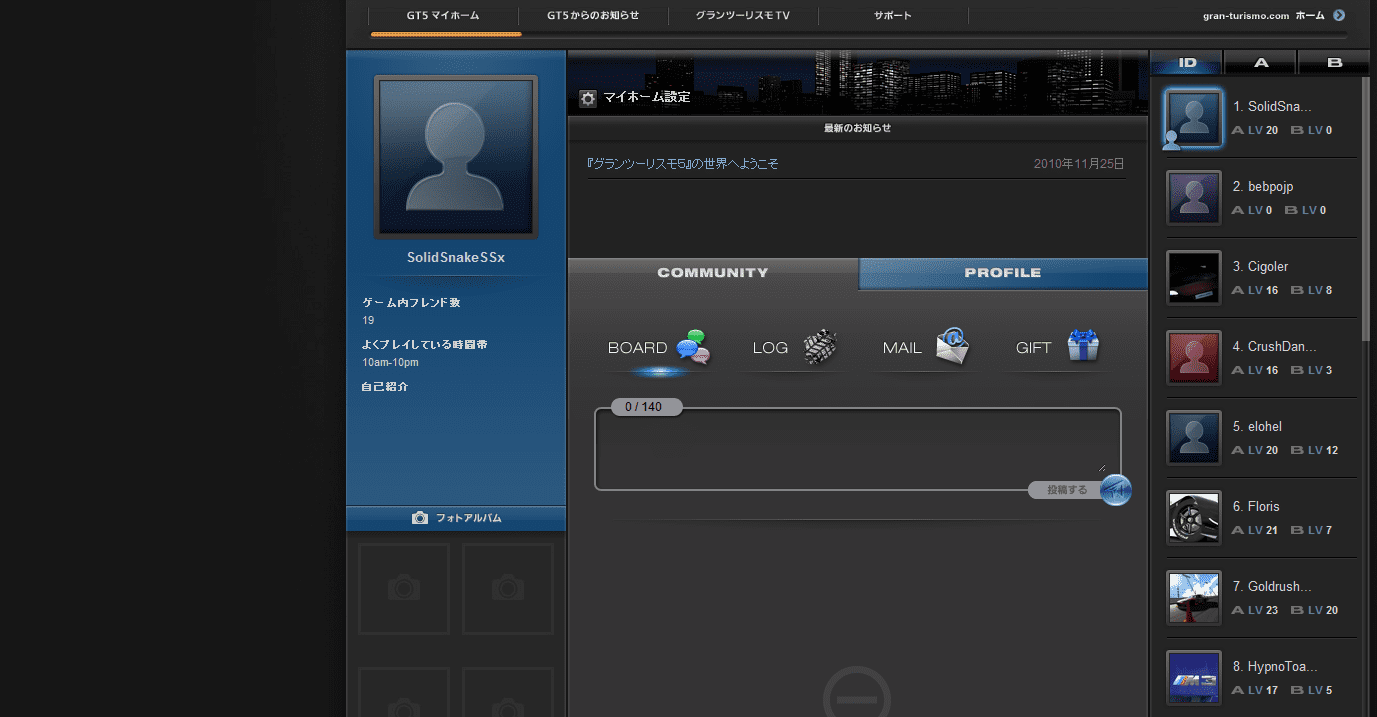Switch to the PROFILE tab

click(x=1002, y=273)
